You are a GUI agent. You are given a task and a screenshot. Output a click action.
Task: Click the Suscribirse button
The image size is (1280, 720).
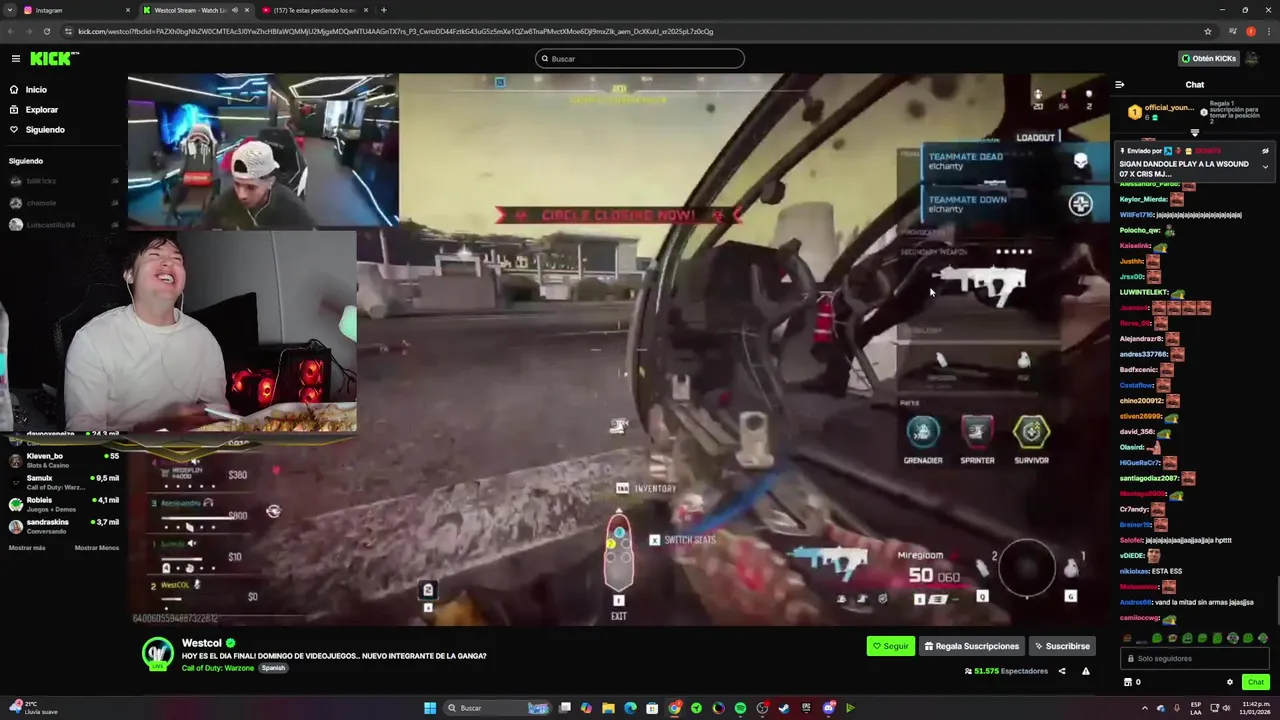click(1062, 646)
